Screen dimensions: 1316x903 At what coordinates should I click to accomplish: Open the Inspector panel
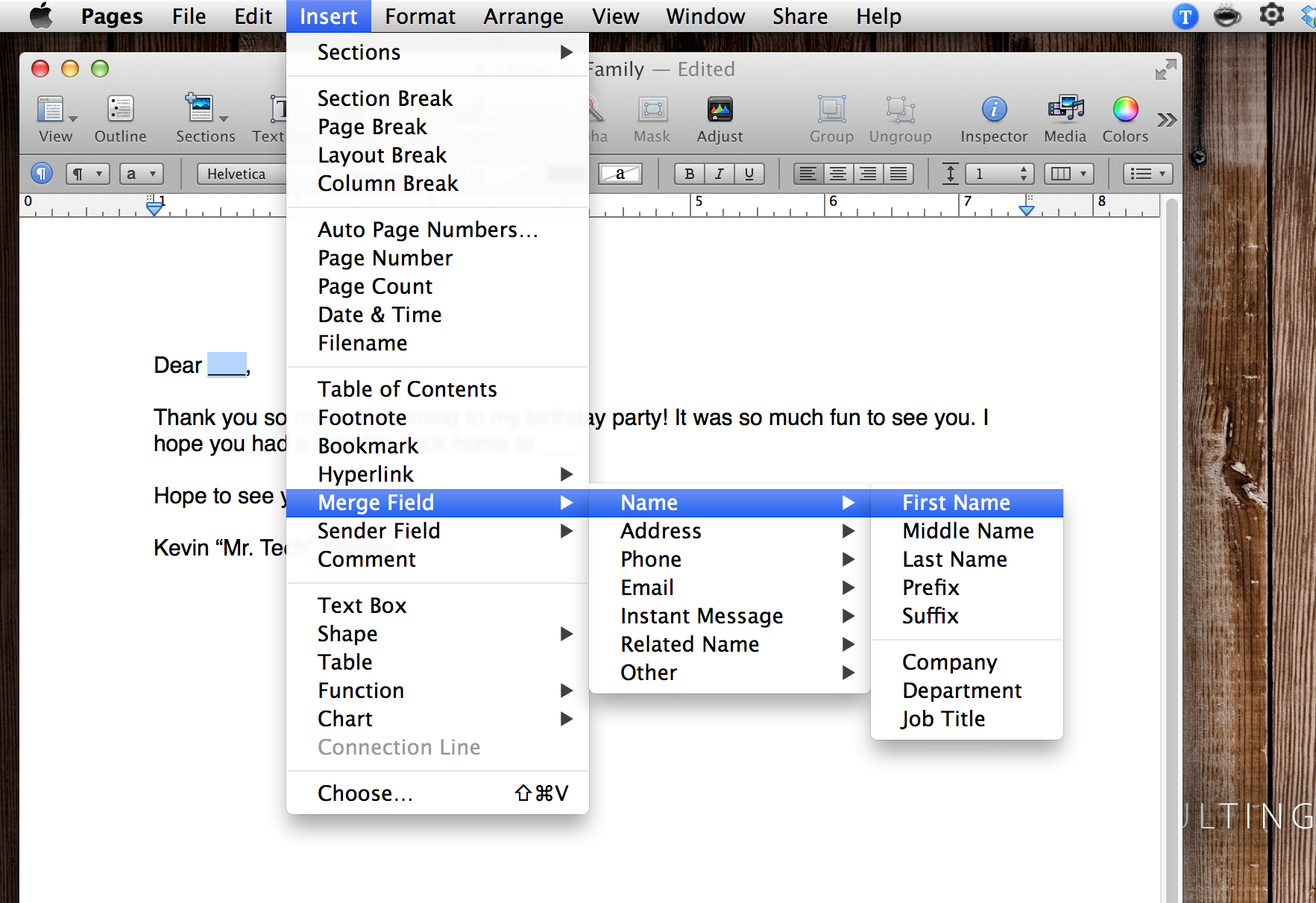(994, 118)
